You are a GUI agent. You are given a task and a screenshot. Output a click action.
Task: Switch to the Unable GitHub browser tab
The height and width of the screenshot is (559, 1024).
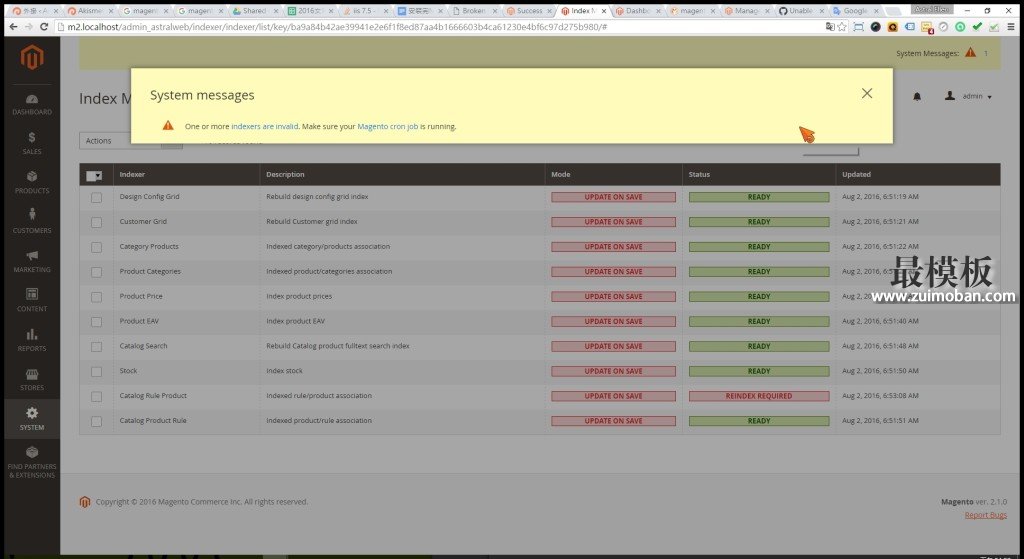tap(800, 10)
